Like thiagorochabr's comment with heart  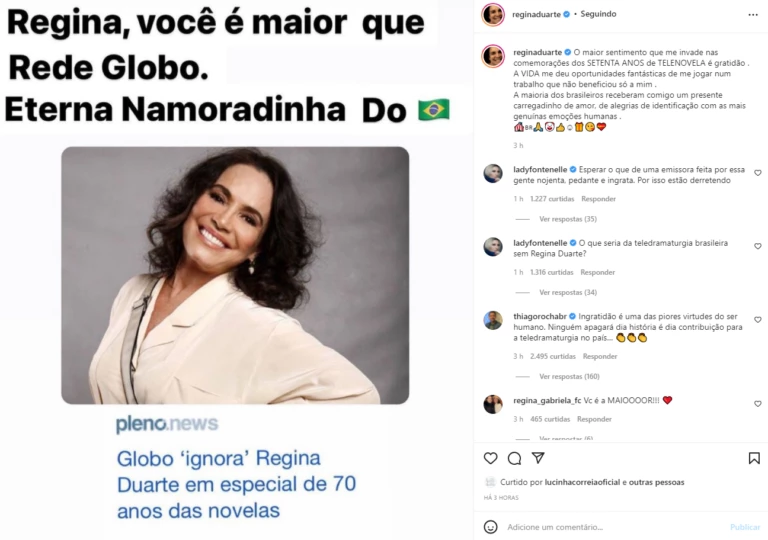757,319
